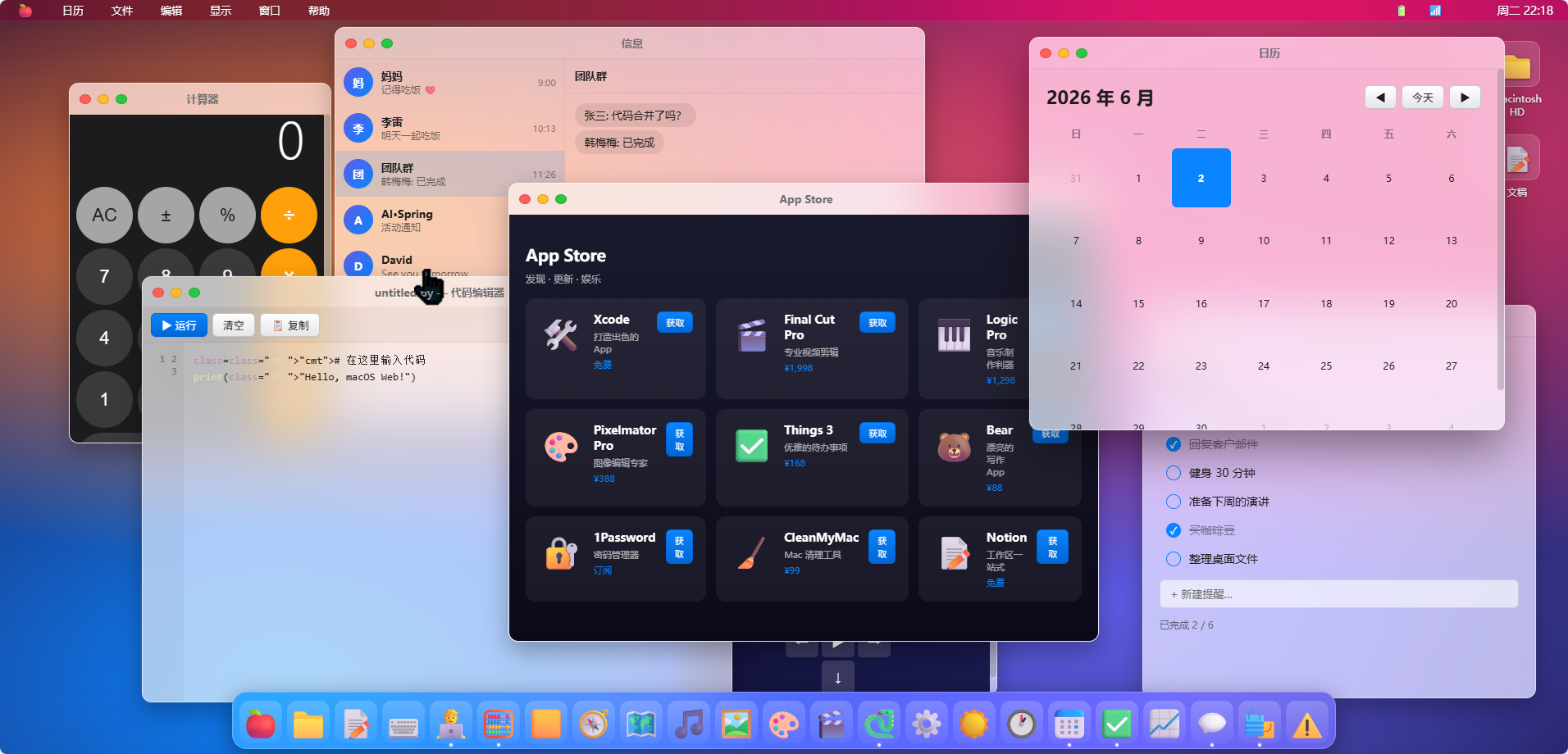
Task: Open the 文件 menu
Action: click(122, 11)
